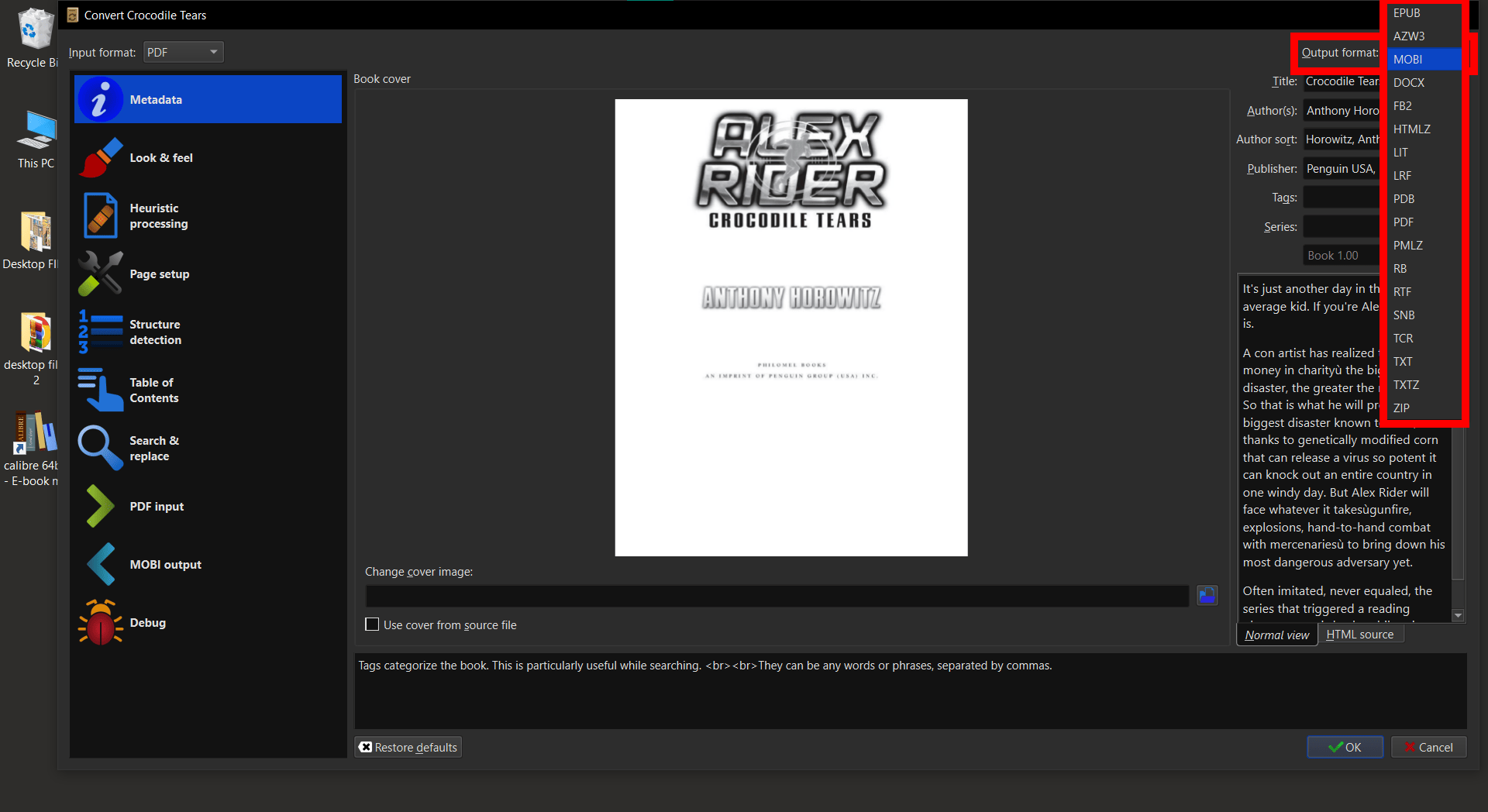The image size is (1488, 812).
Task: Select AZW3 from the format list
Action: tap(1408, 36)
